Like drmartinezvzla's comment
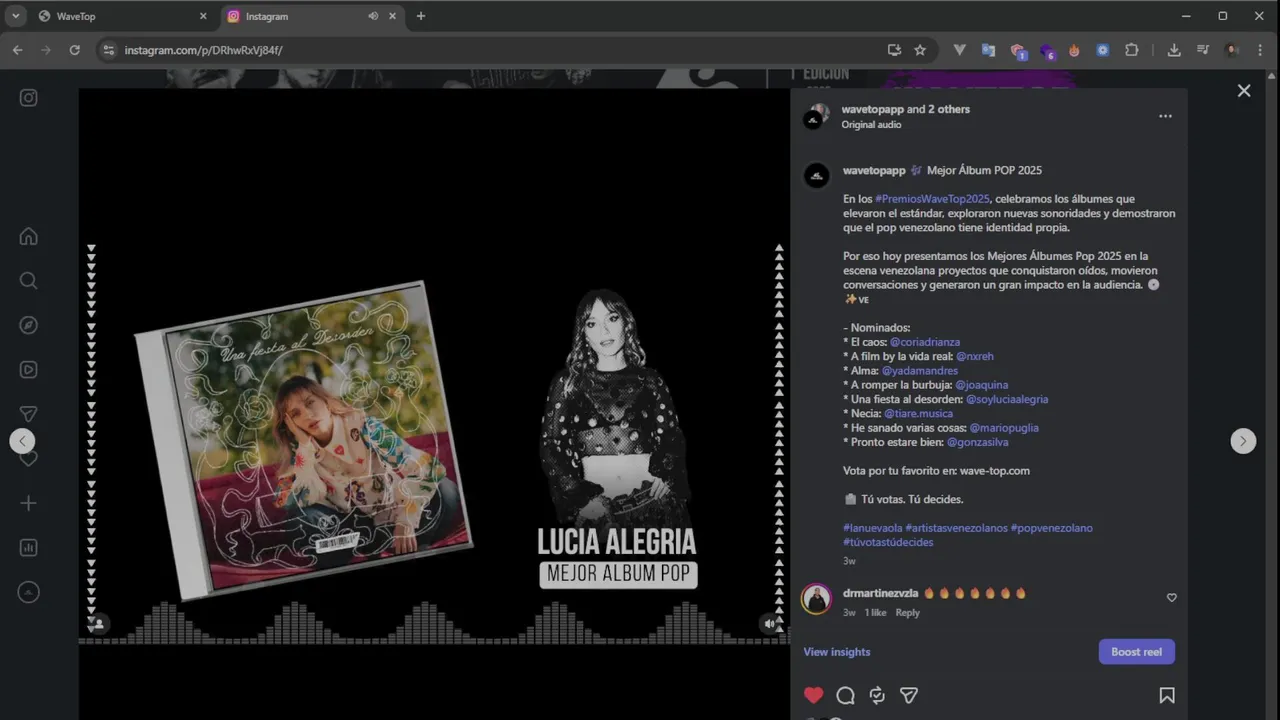Viewport: 1280px width, 720px height. 1172,598
